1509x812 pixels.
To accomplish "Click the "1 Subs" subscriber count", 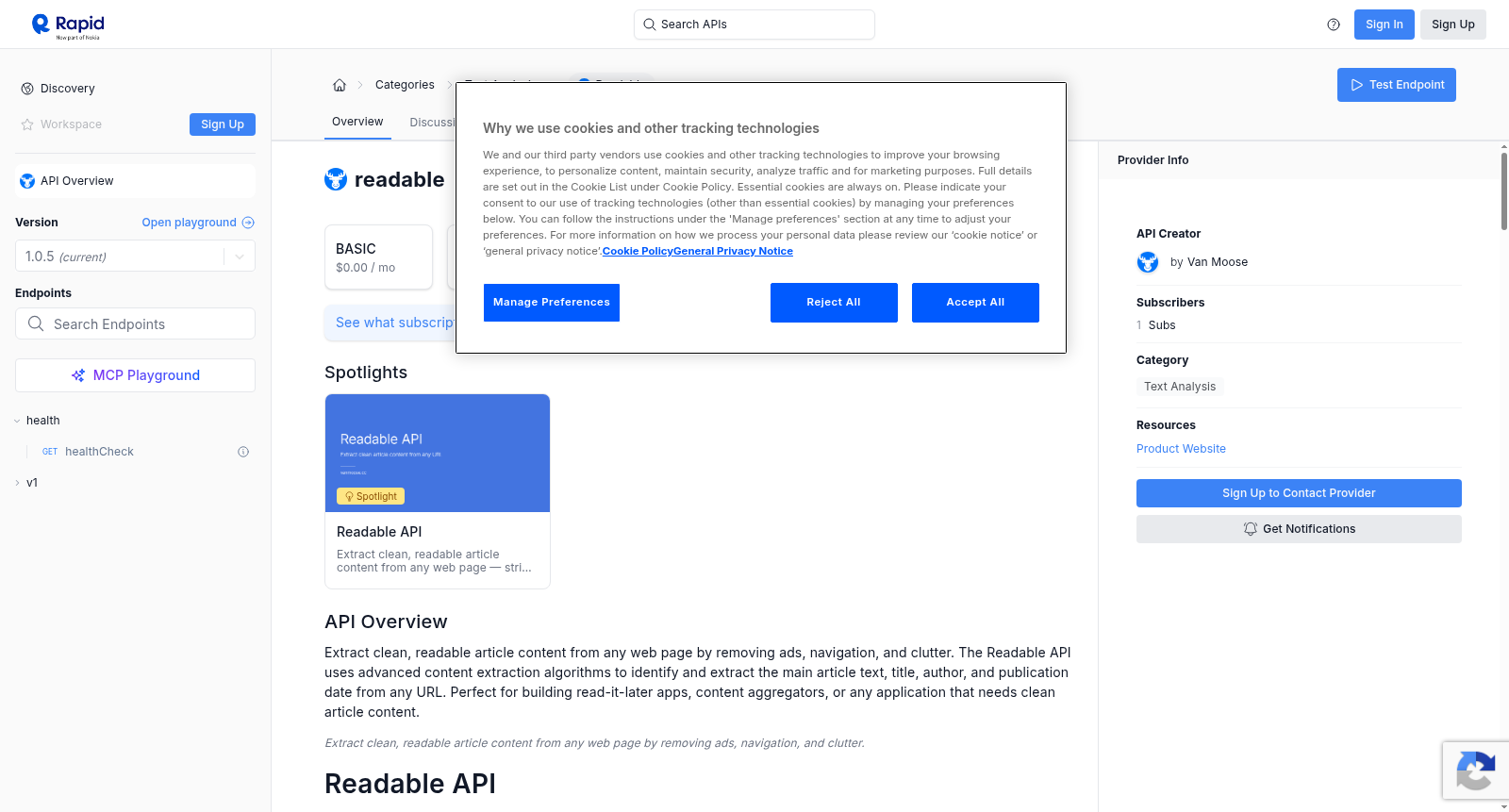I will pyautogui.click(x=1156, y=325).
